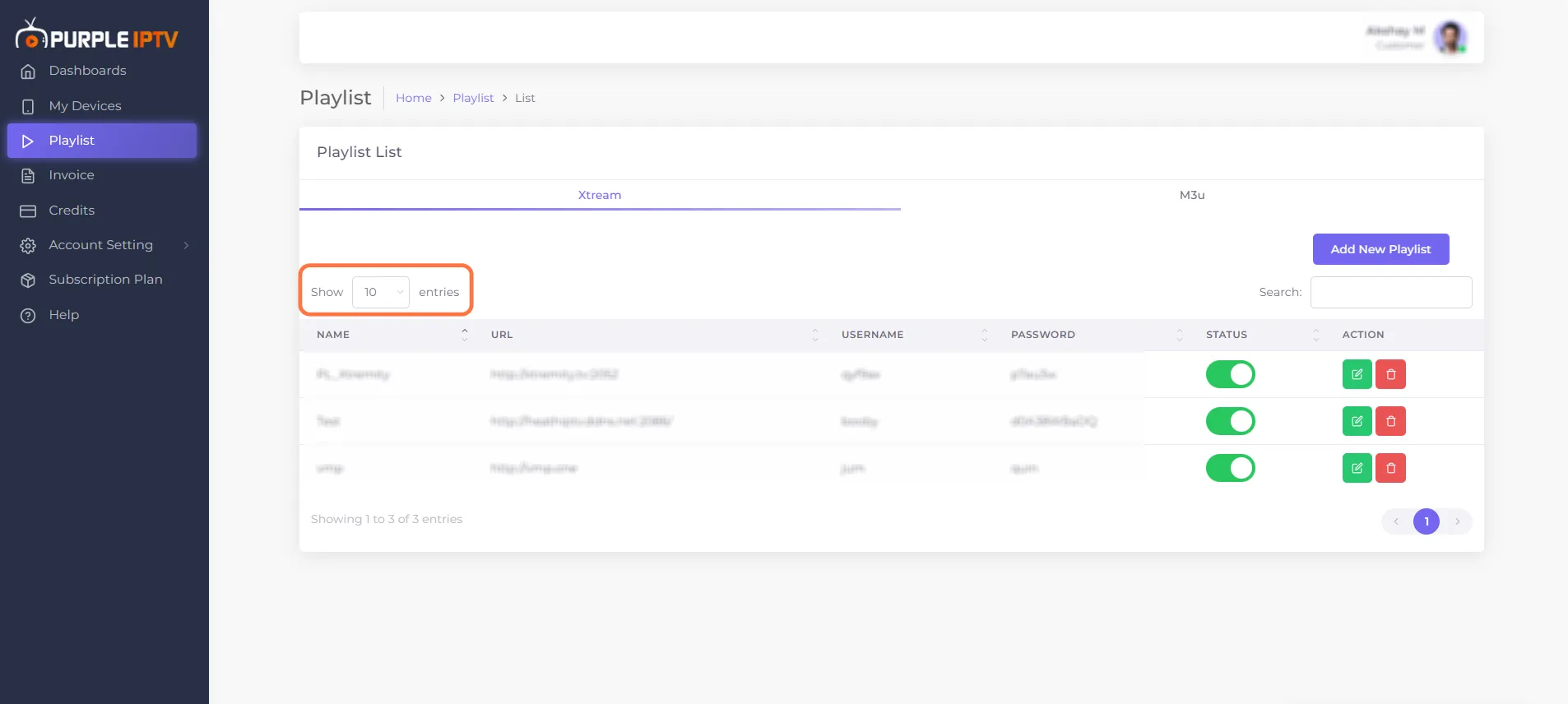Click the Playlist breadcrumb link

[x=473, y=98]
